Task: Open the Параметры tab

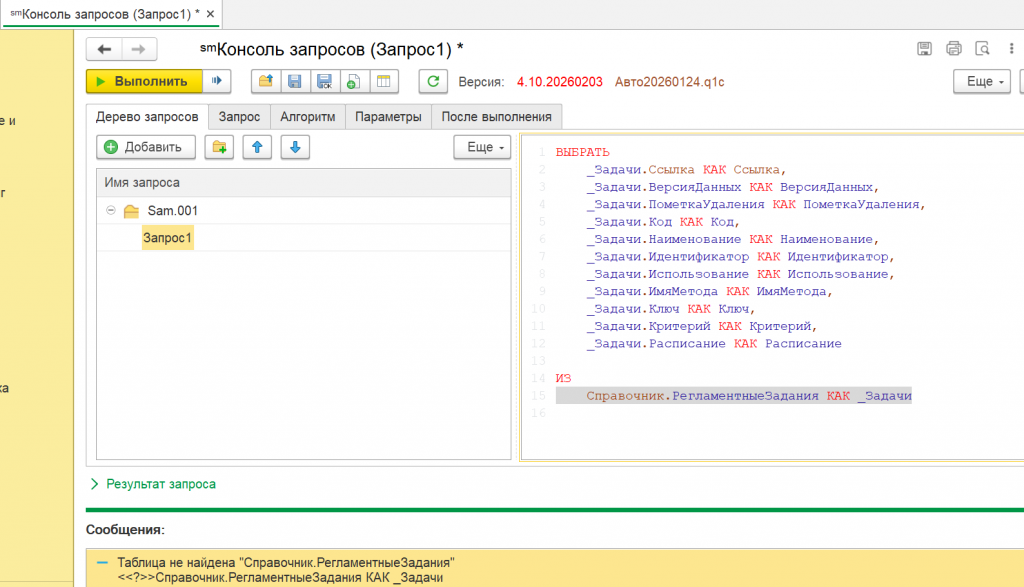Action: [388, 117]
